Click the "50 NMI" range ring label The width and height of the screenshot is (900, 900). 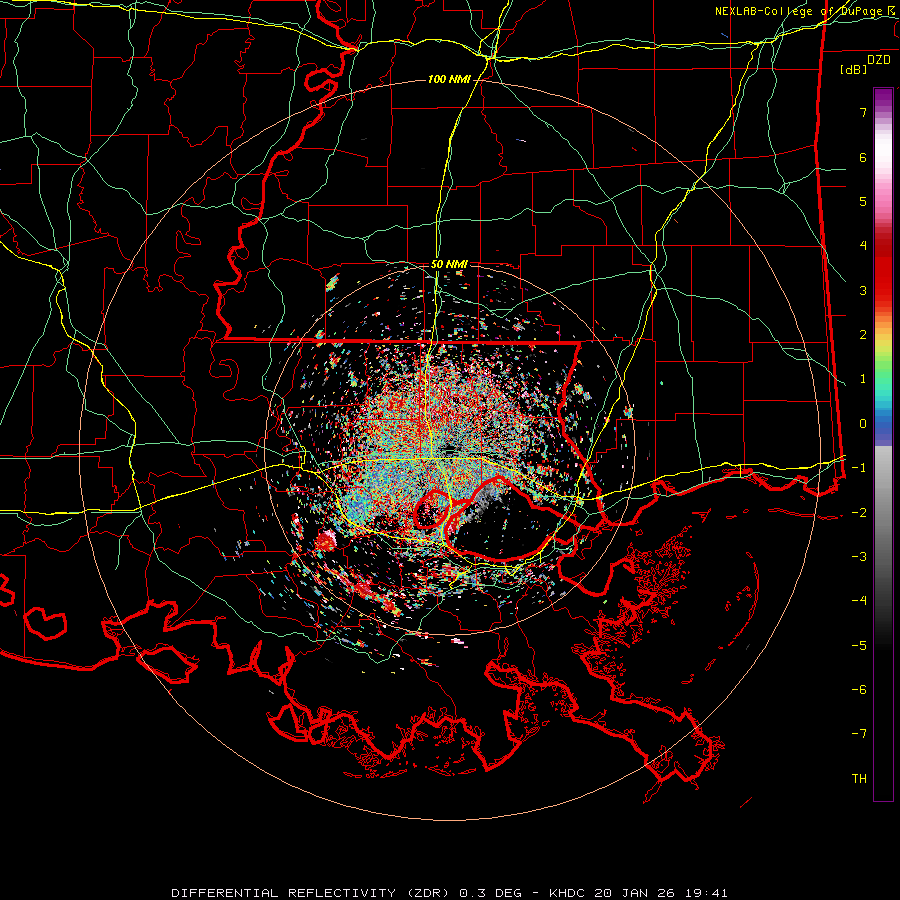point(449,264)
